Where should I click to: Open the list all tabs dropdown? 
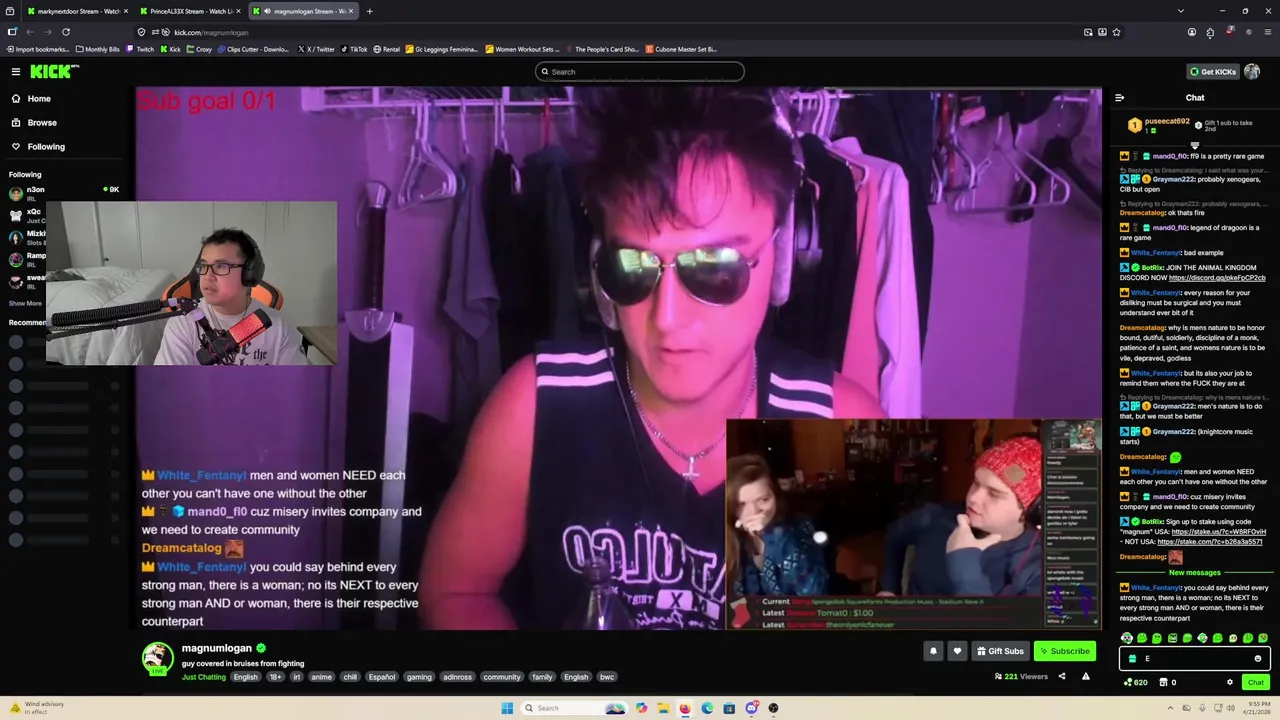[x=1180, y=11]
